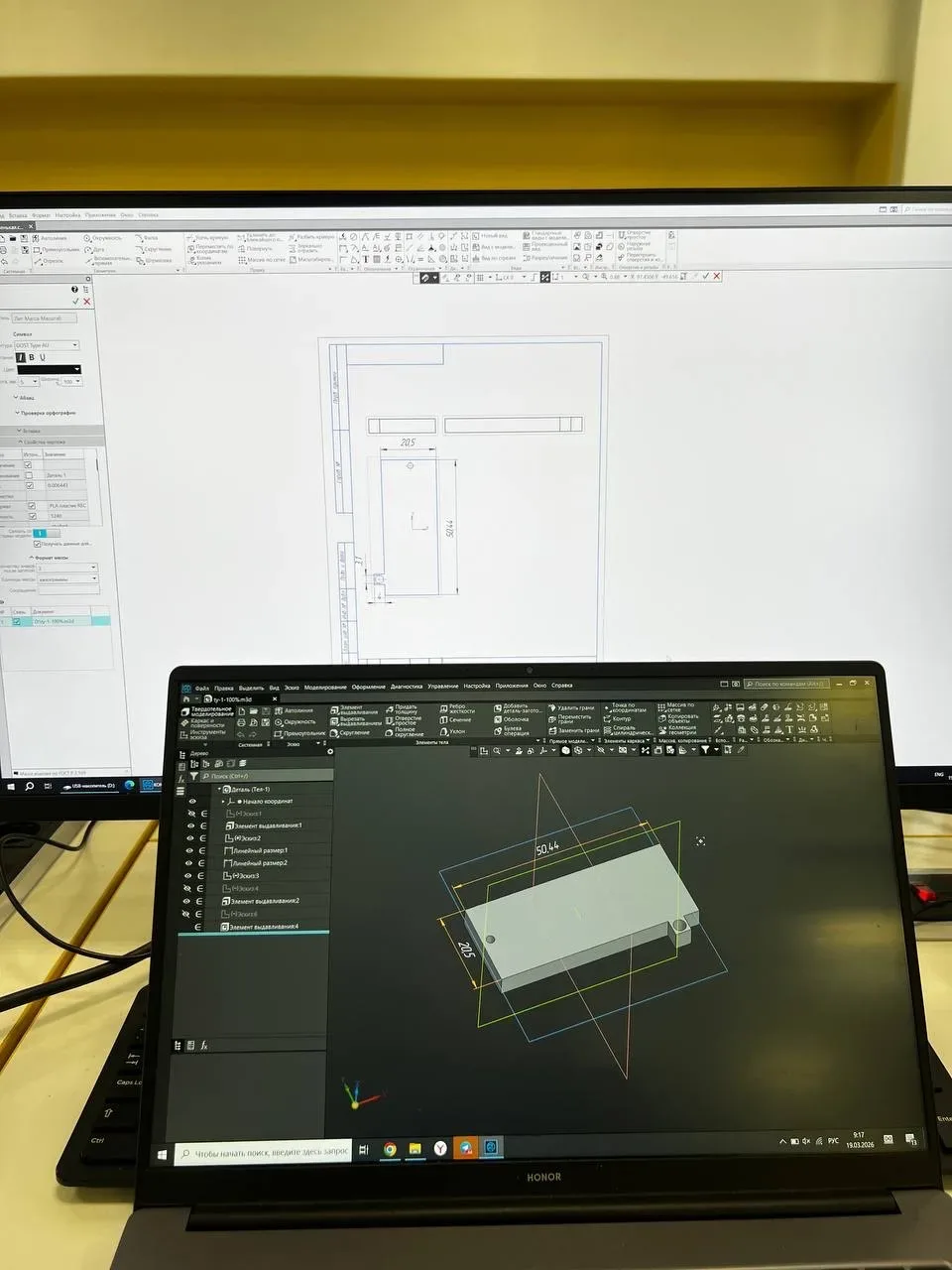Open Правка menu on laptop

pos(223,687)
